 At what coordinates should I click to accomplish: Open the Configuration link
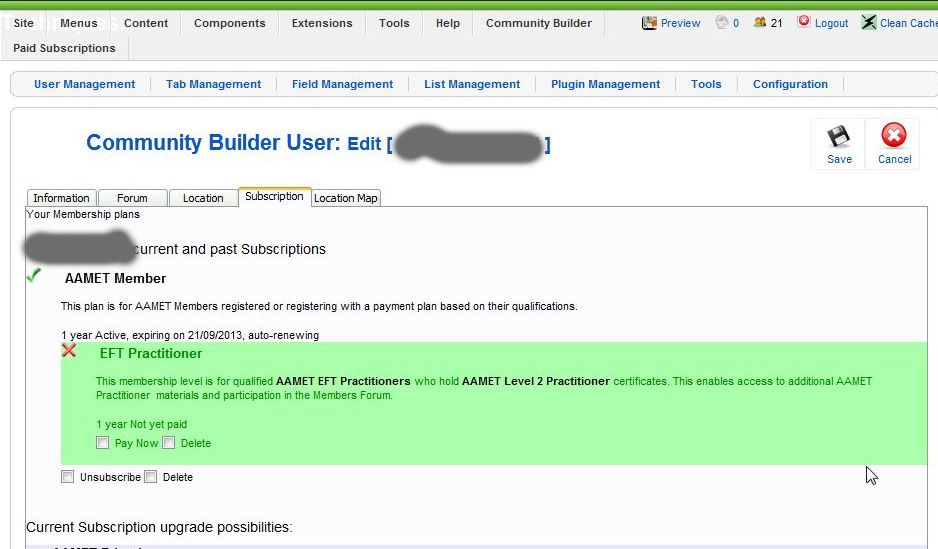790,84
